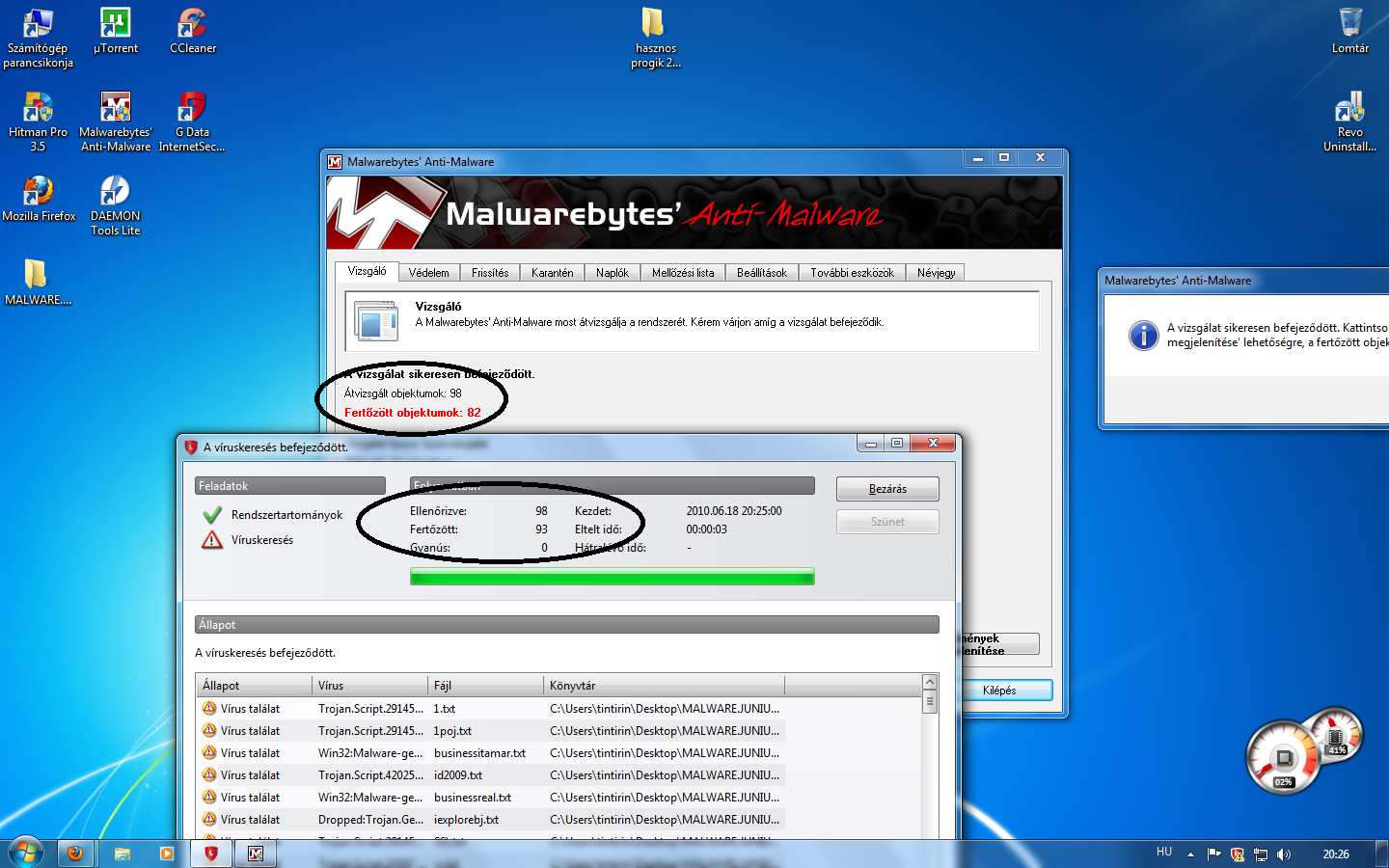
Task: Click the network tray icon
Action: tap(1261, 854)
